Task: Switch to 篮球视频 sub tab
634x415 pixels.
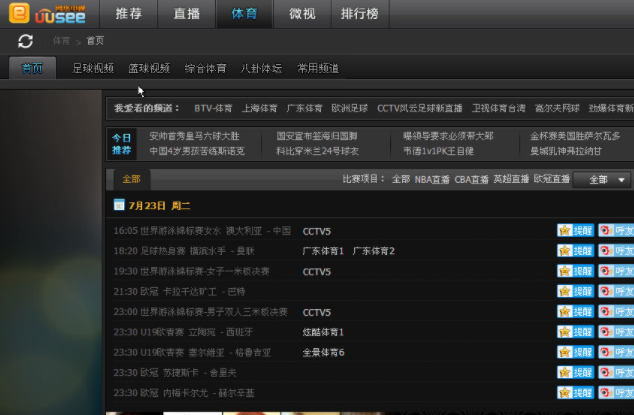Action: 149,68
